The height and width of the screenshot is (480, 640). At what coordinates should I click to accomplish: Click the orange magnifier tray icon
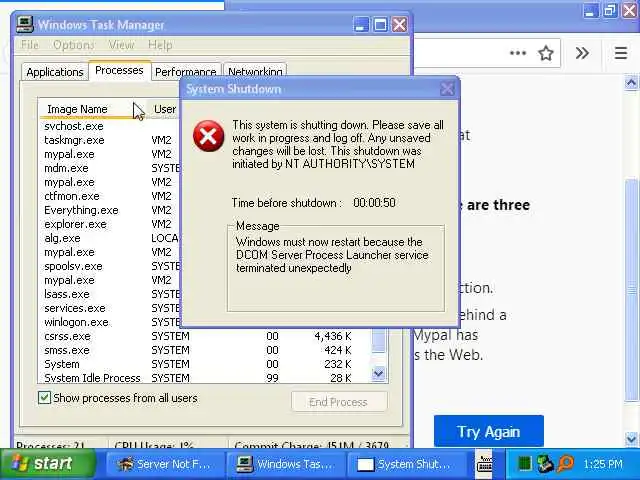point(566,464)
